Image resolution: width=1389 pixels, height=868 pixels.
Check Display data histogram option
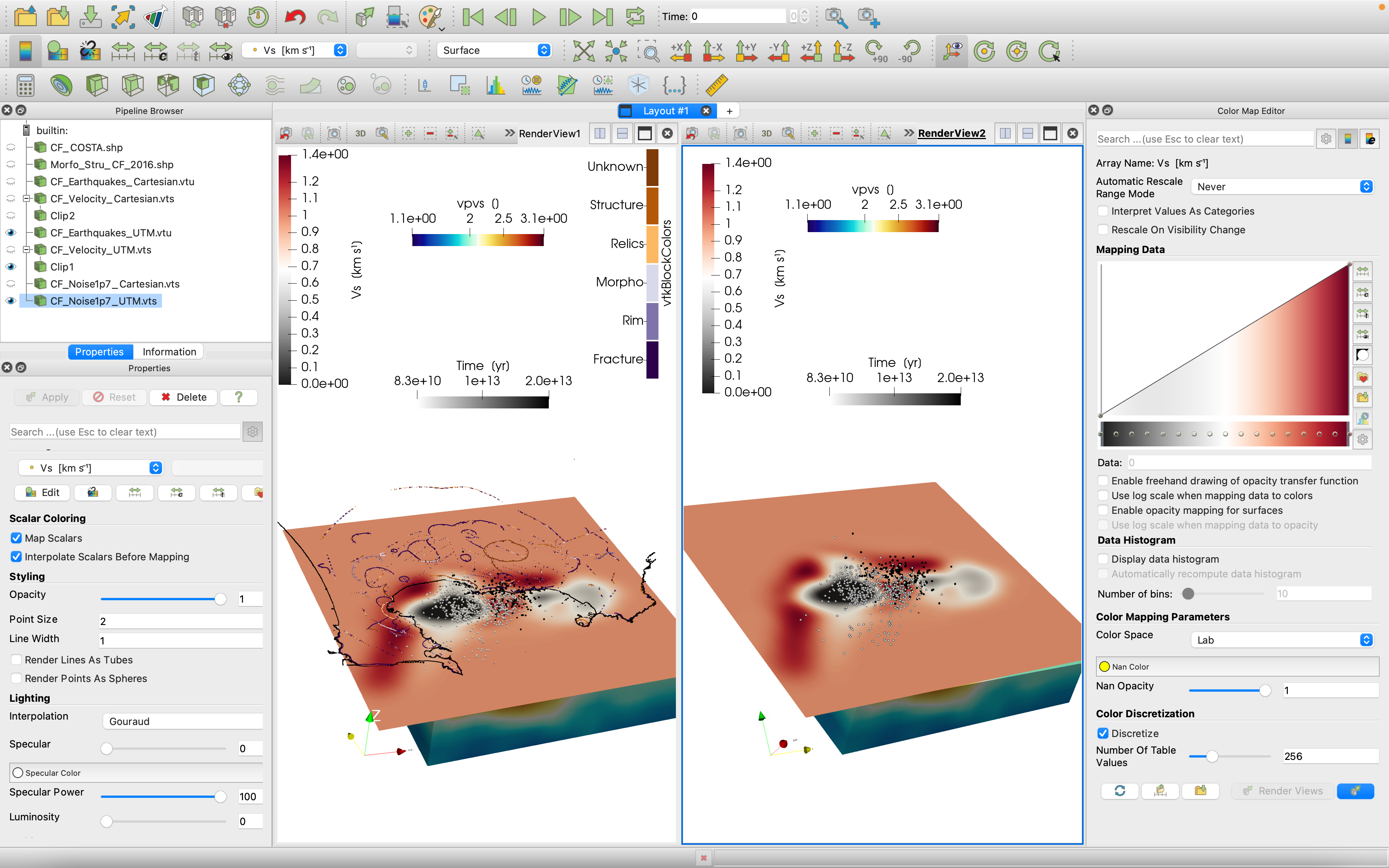(x=1103, y=558)
